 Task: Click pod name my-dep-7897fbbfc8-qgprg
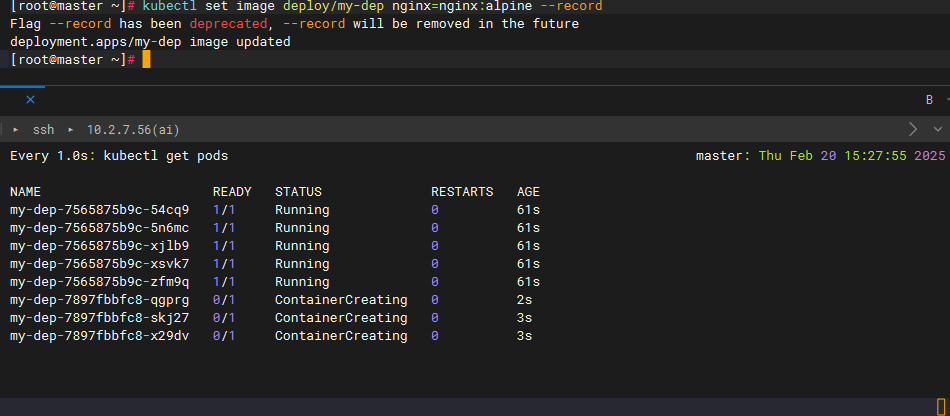coord(99,300)
